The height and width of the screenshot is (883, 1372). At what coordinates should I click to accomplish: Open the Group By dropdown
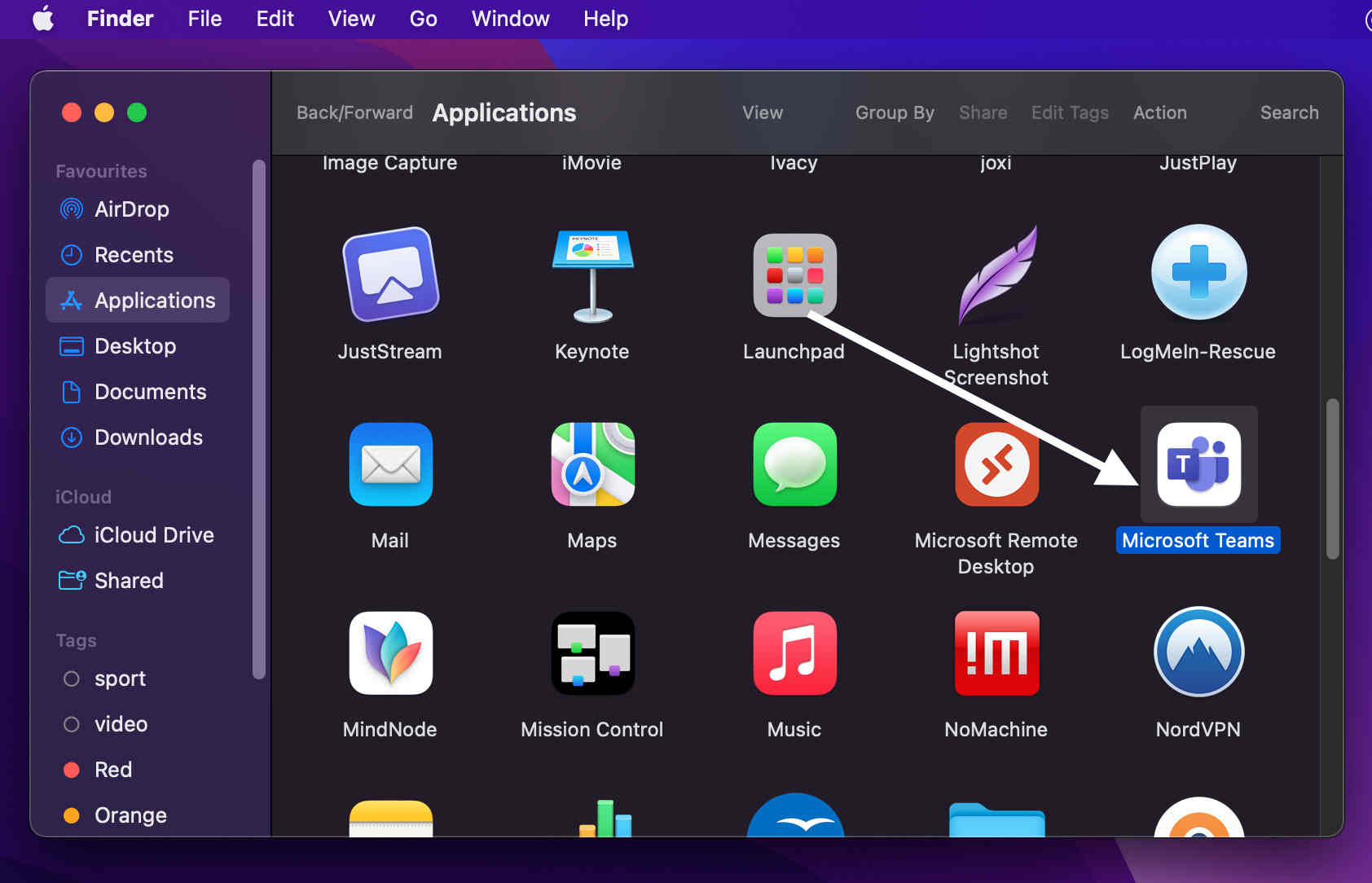click(895, 112)
